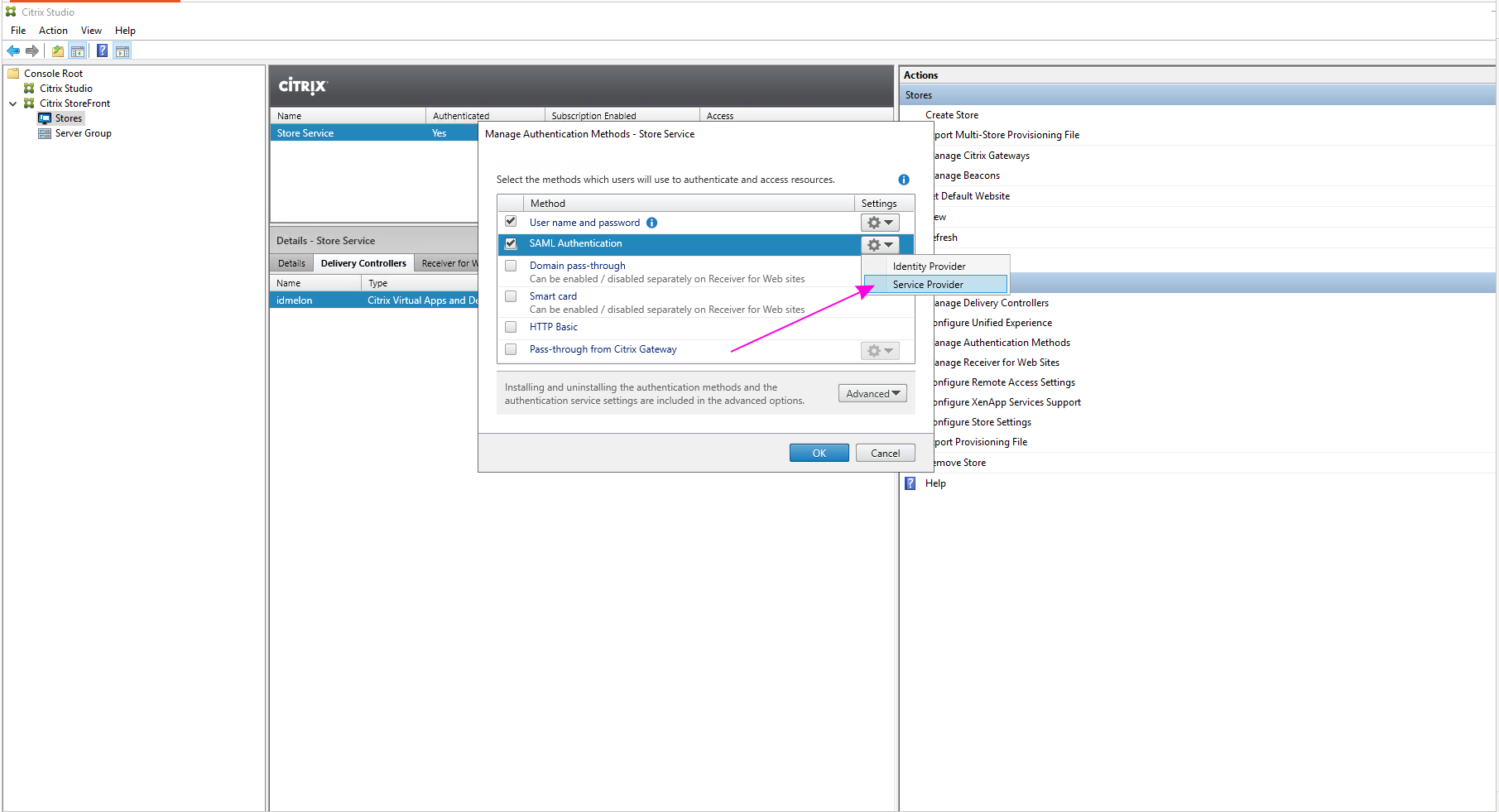Enable the Smart card checkbox
Screen dimensions: 1499x812
pyautogui.click(x=511, y=296)
